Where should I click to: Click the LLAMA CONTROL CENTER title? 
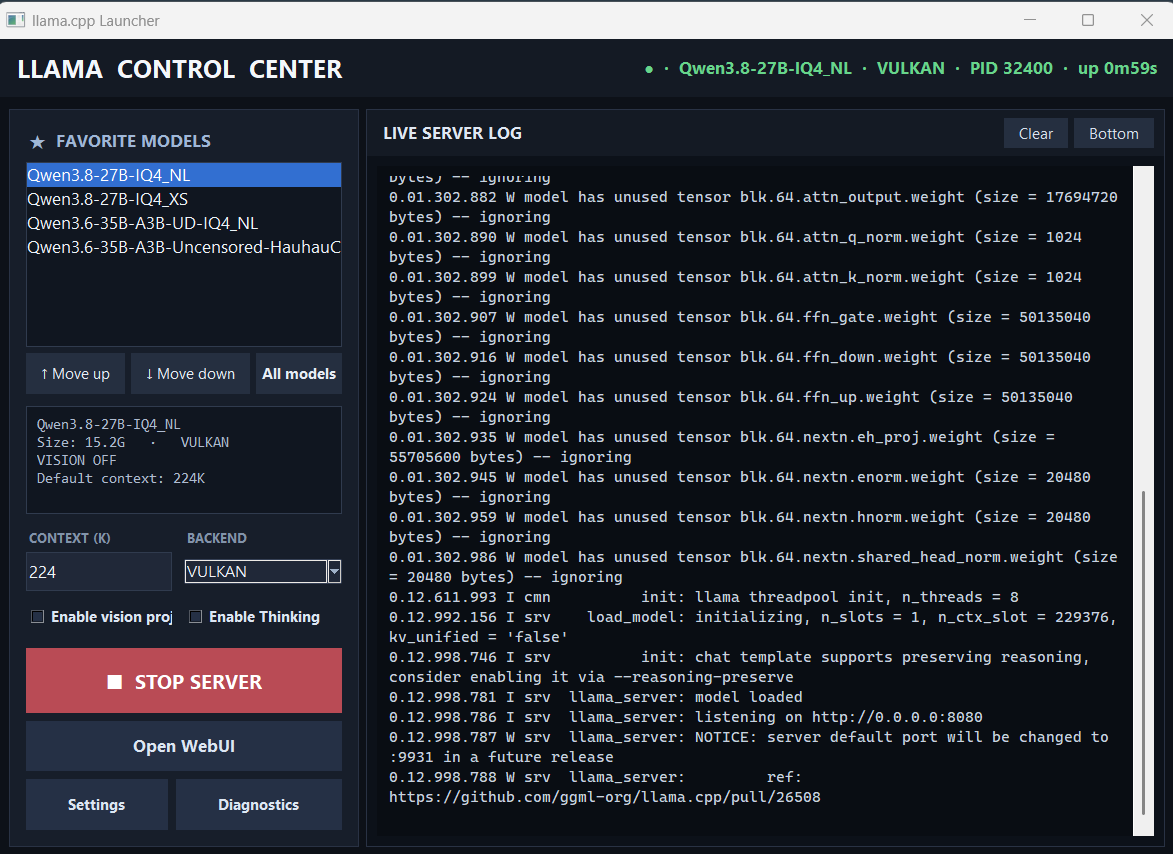tap(180, 70)
